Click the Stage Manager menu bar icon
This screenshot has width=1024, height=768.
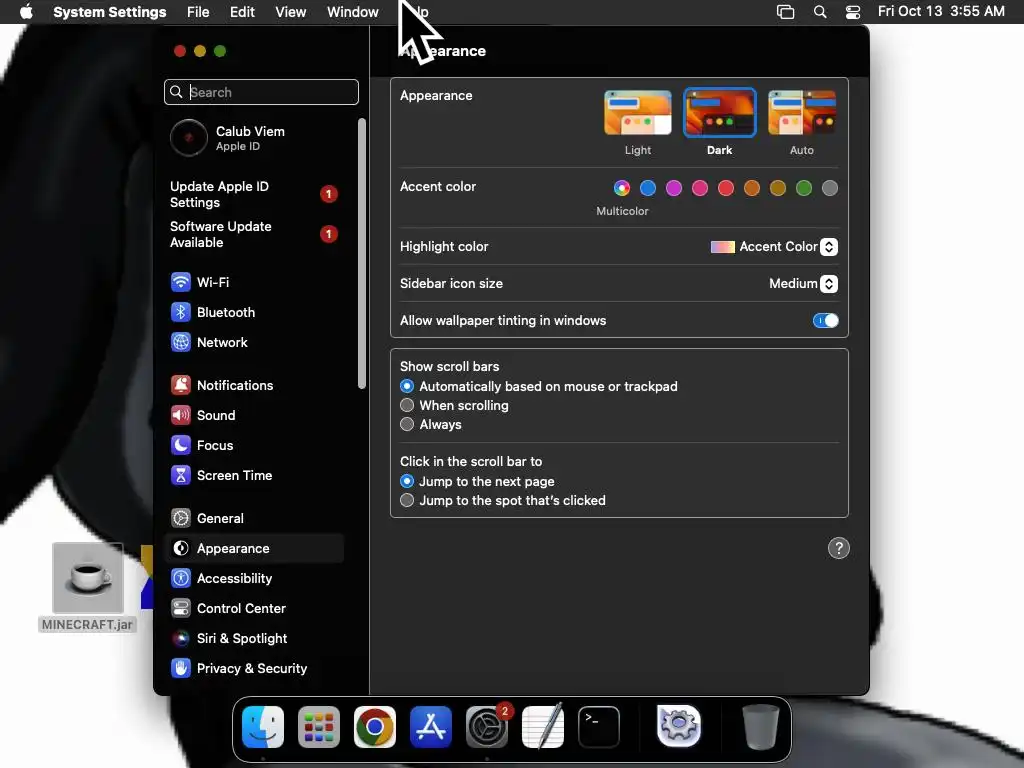[786, 12]
